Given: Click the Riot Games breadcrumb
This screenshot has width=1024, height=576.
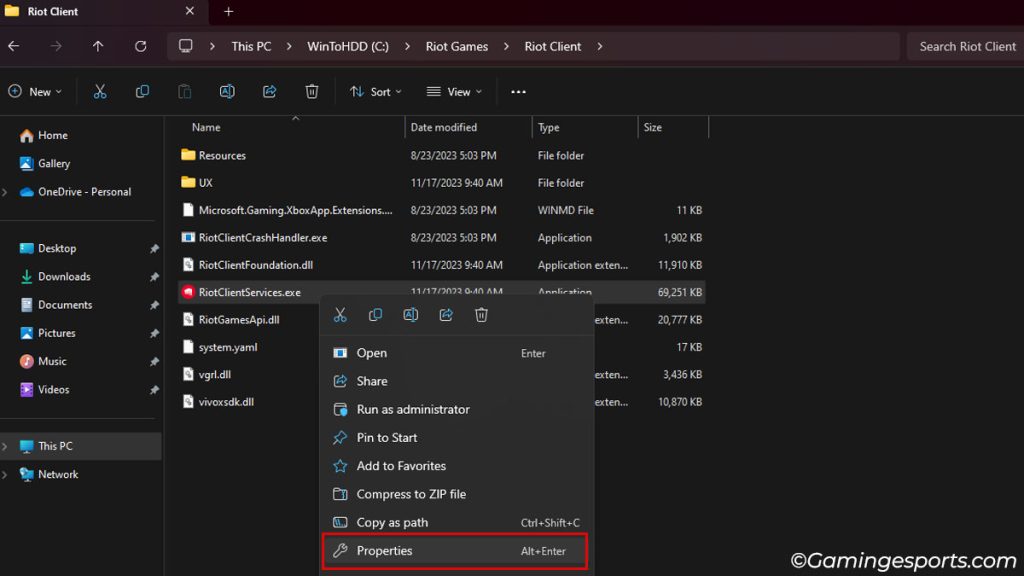Looking at the screenshot, I should pos(456,46).
